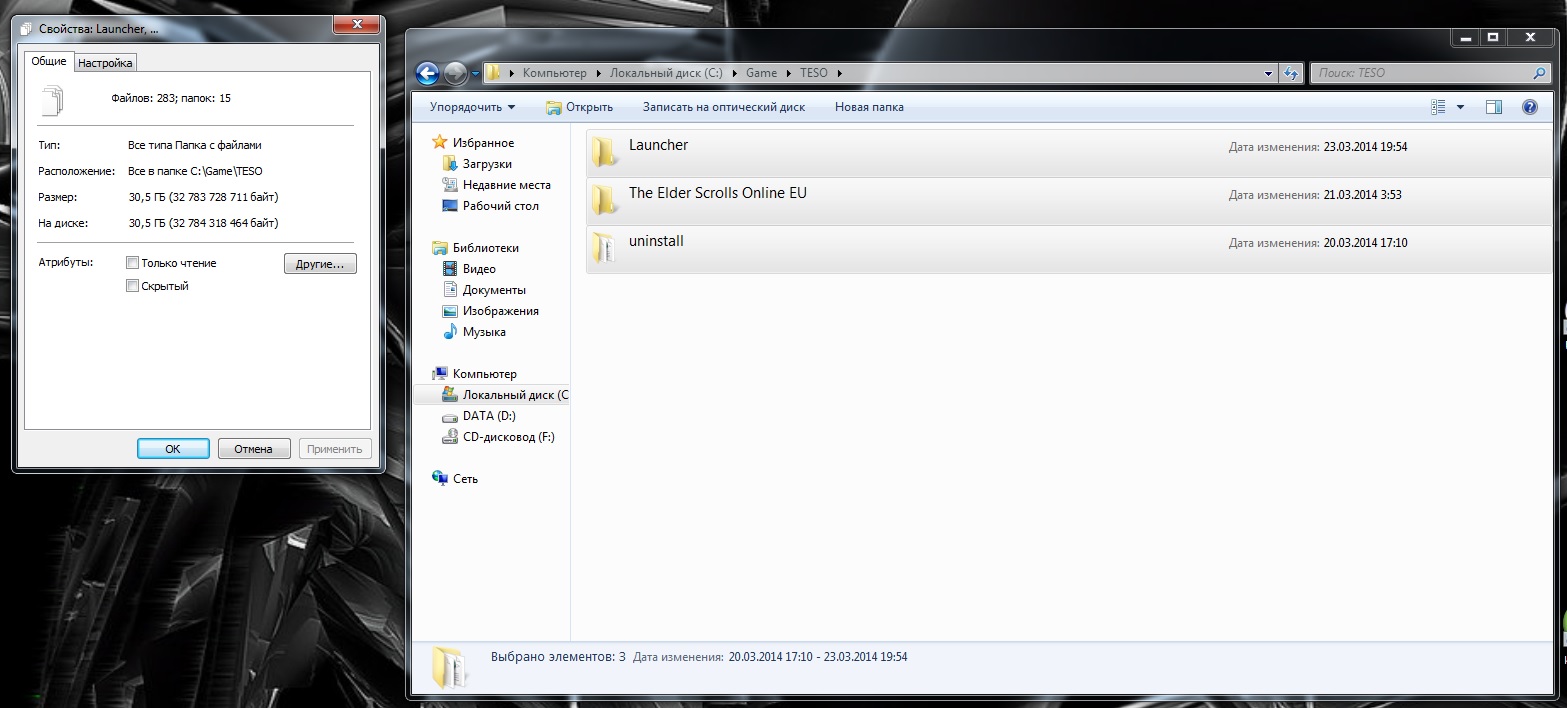Click the date 20.03.2014 17:10 for uninstall
Viewport: 1567px width, 708px height.
pos(1365,243)
